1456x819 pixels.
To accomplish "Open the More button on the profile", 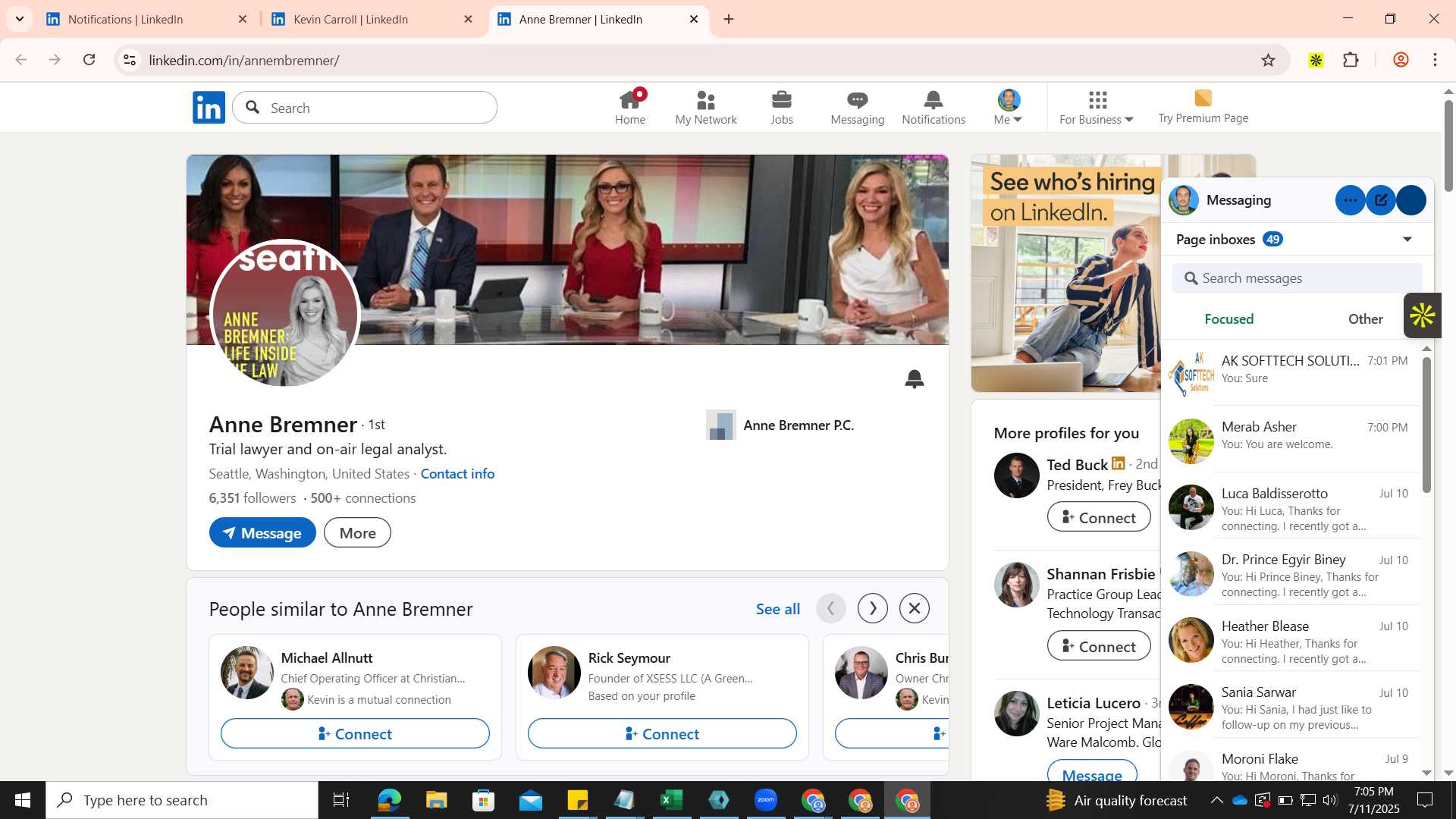I will tap(357, 533).
